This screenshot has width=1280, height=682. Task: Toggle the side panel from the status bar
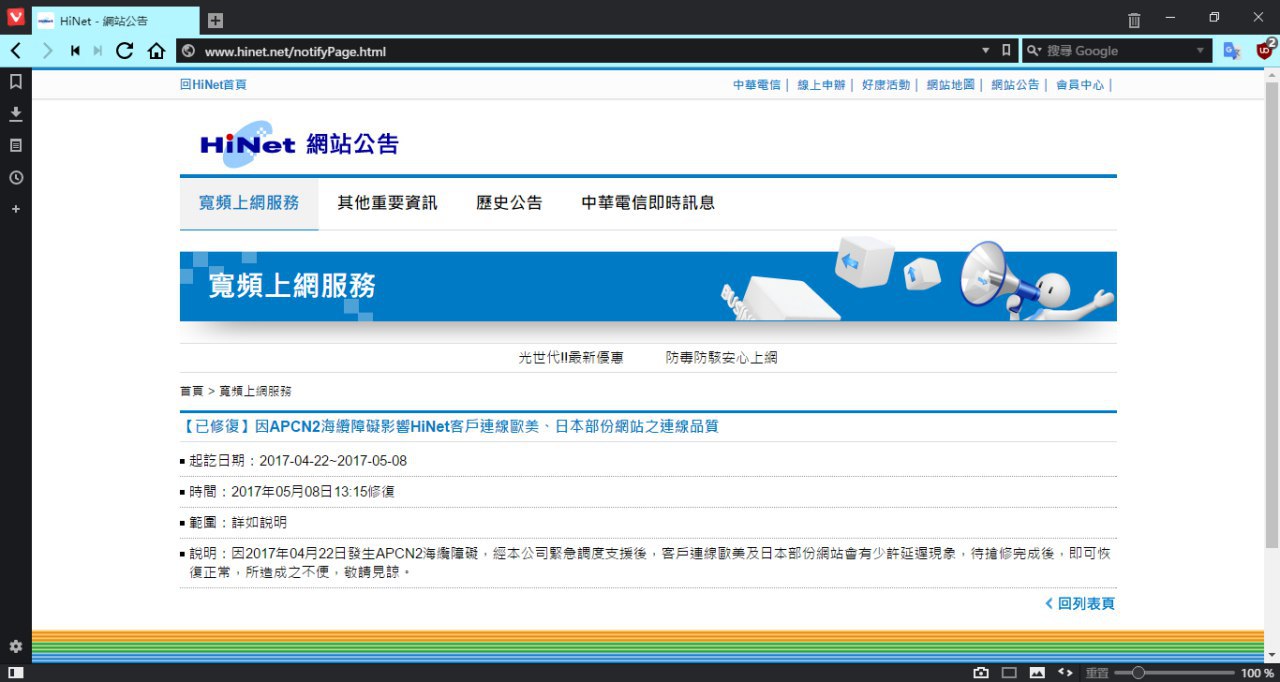[15, 673]
